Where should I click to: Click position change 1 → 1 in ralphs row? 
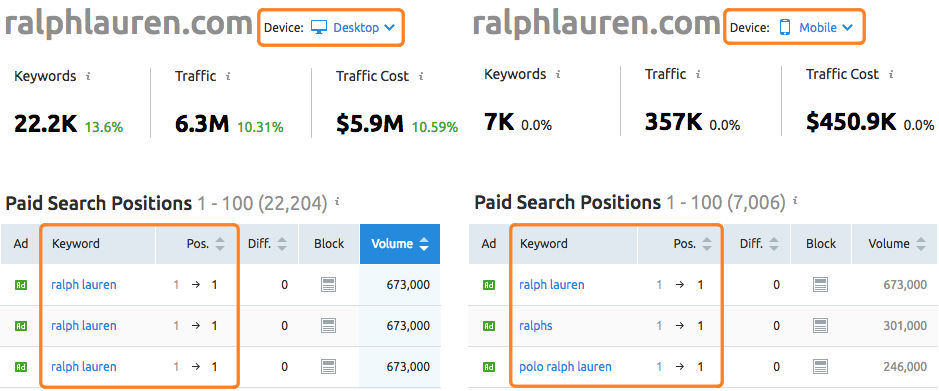680,326
